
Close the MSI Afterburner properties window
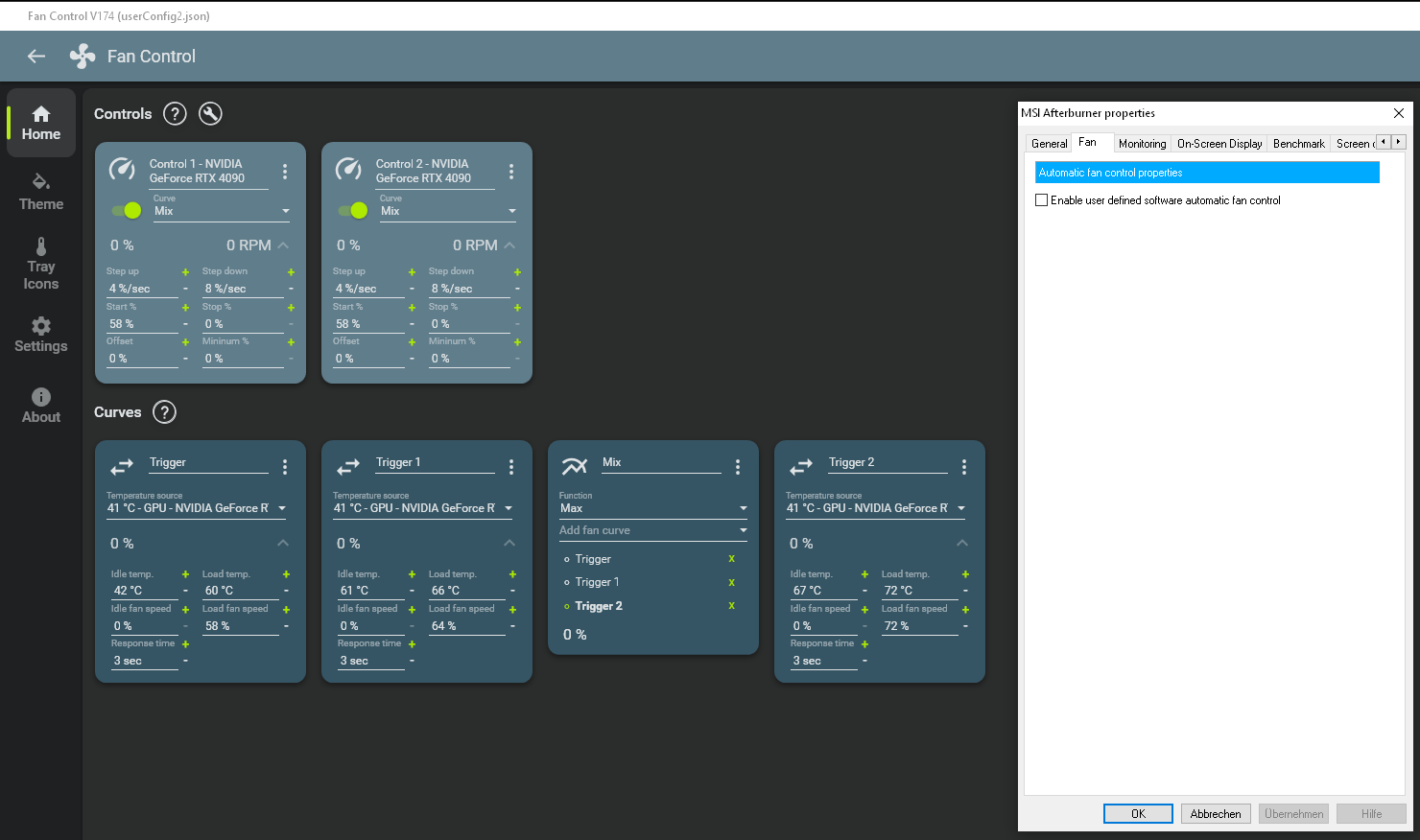[x=1399, y=113]
